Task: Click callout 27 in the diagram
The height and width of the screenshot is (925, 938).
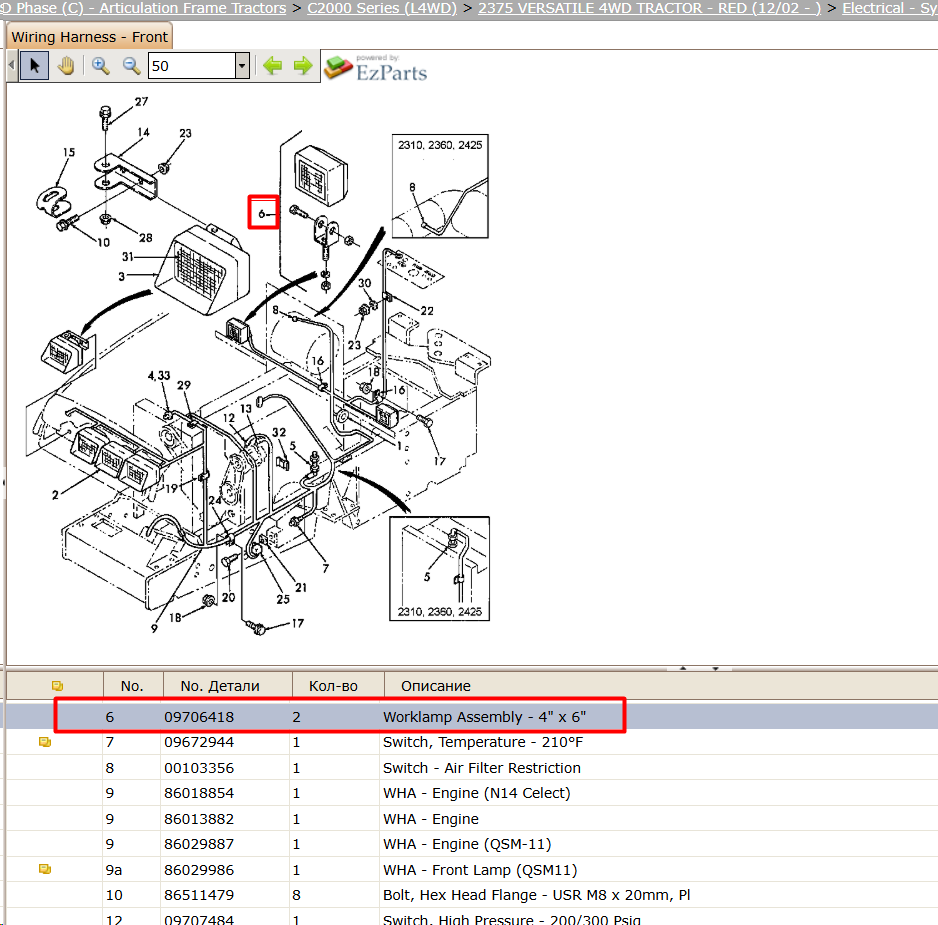Action: point(141,102)
